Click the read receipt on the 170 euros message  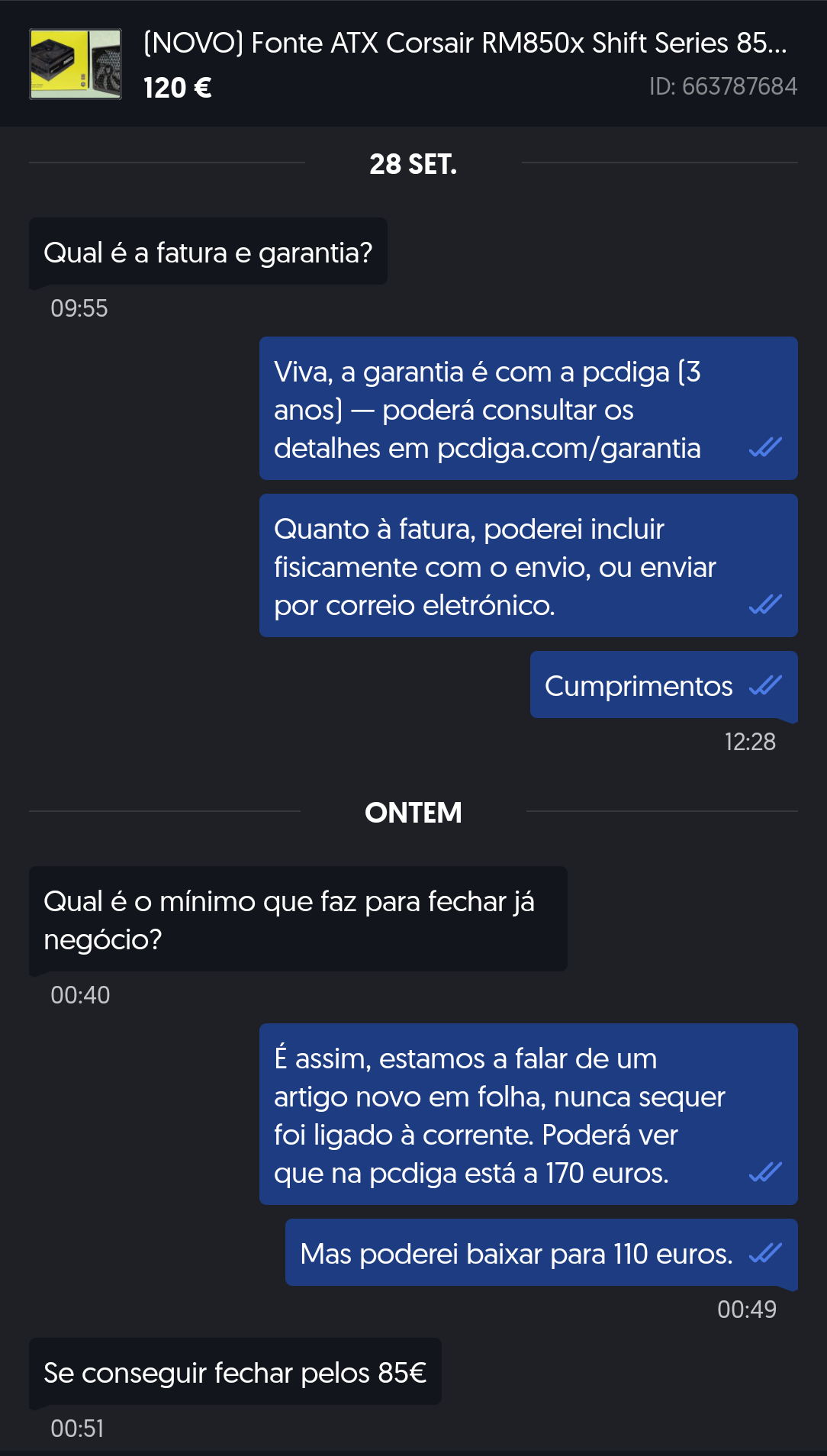[x=765, y=1172]
